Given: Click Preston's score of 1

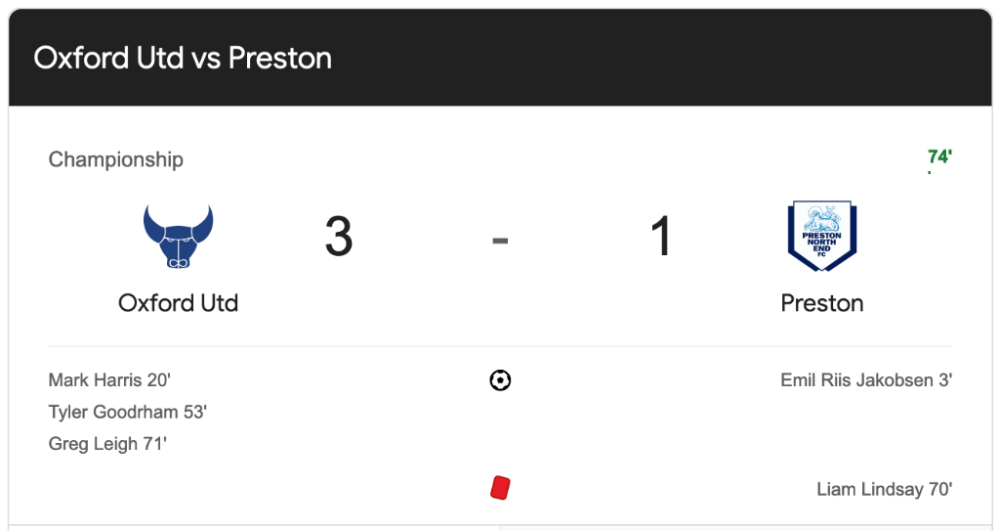Looking at the screenshot, I should click(x=661, y=238).
